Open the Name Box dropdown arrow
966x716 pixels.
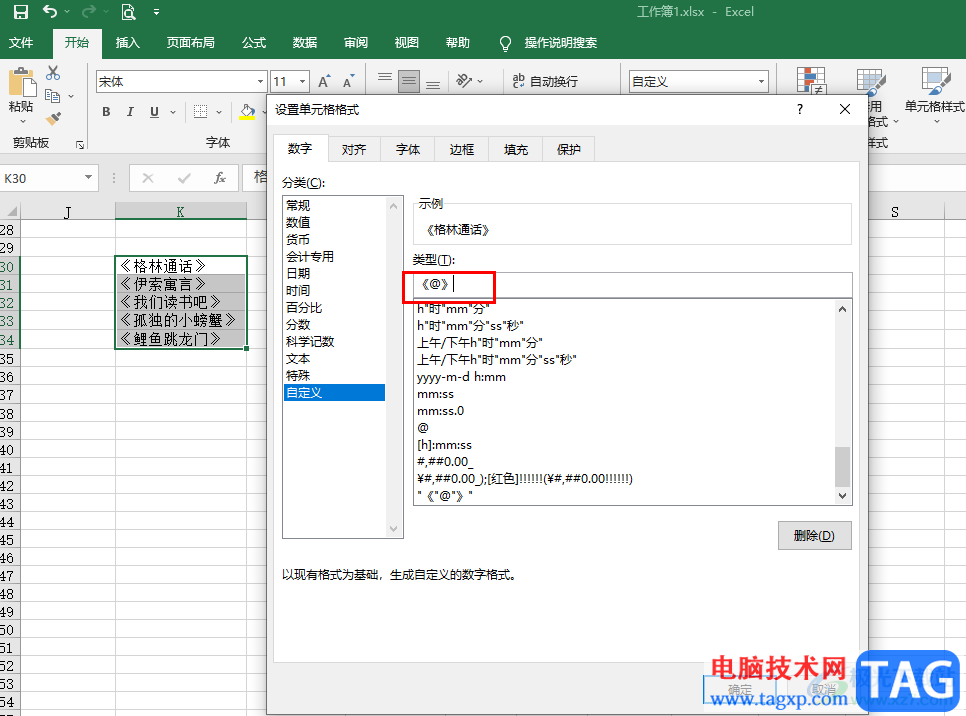(89, 177)
